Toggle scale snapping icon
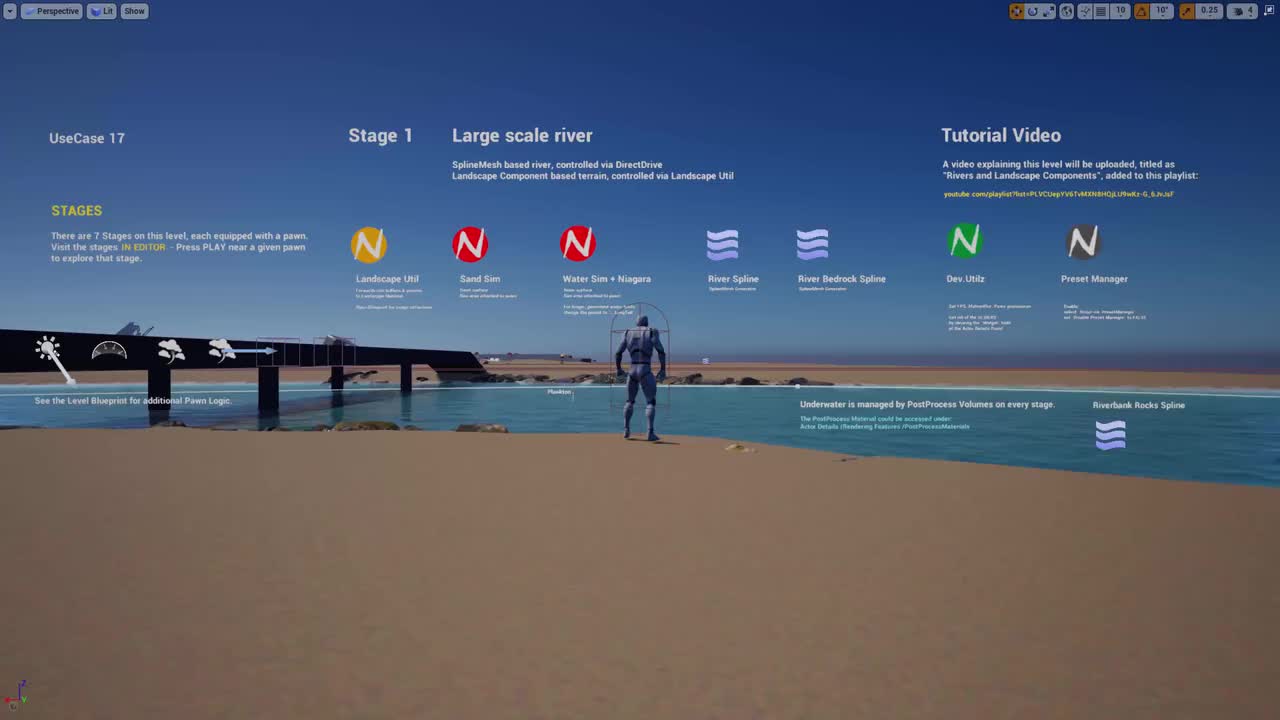 tap(1187, 11)
